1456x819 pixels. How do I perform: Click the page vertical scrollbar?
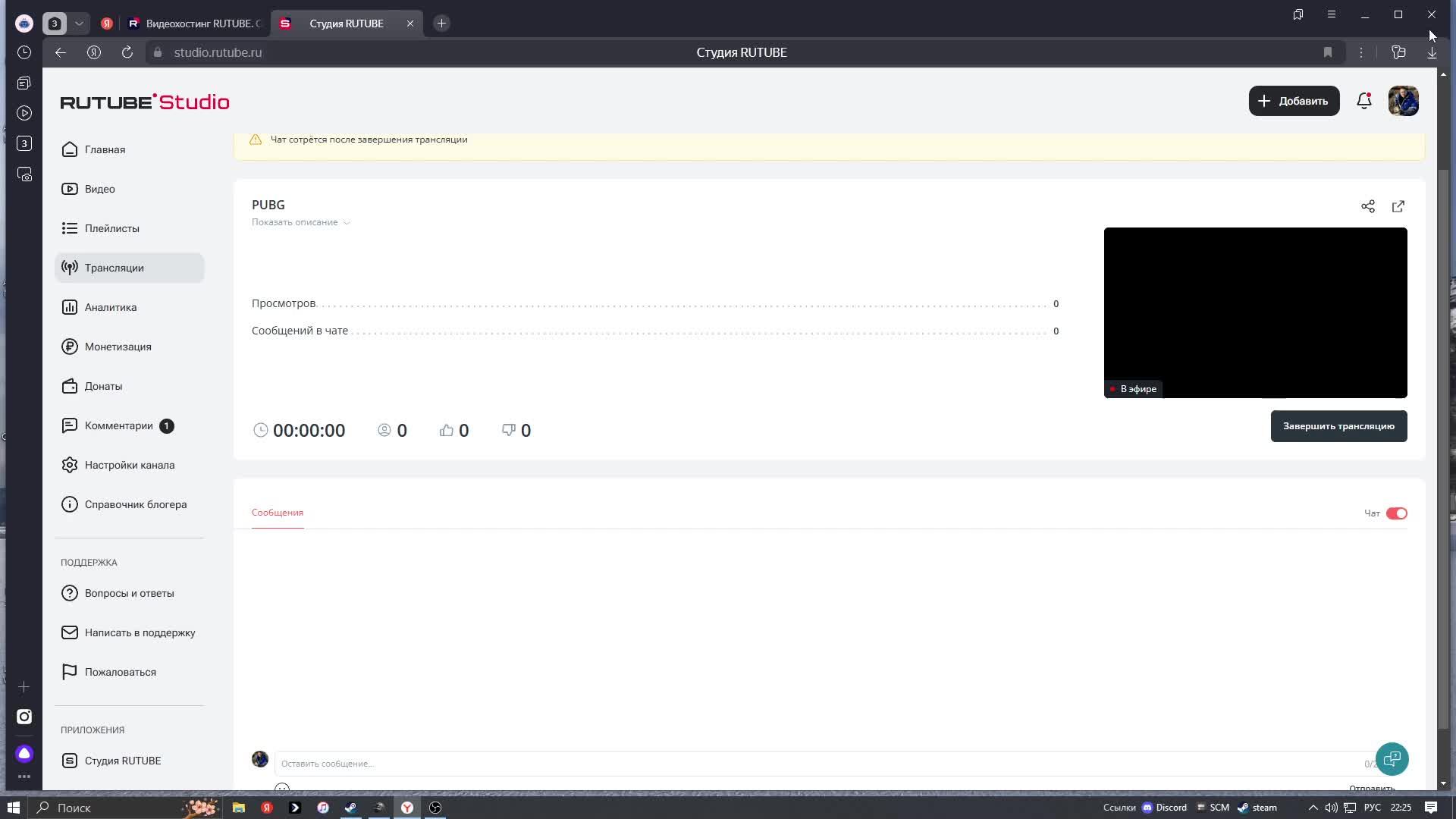point(1443,447)
